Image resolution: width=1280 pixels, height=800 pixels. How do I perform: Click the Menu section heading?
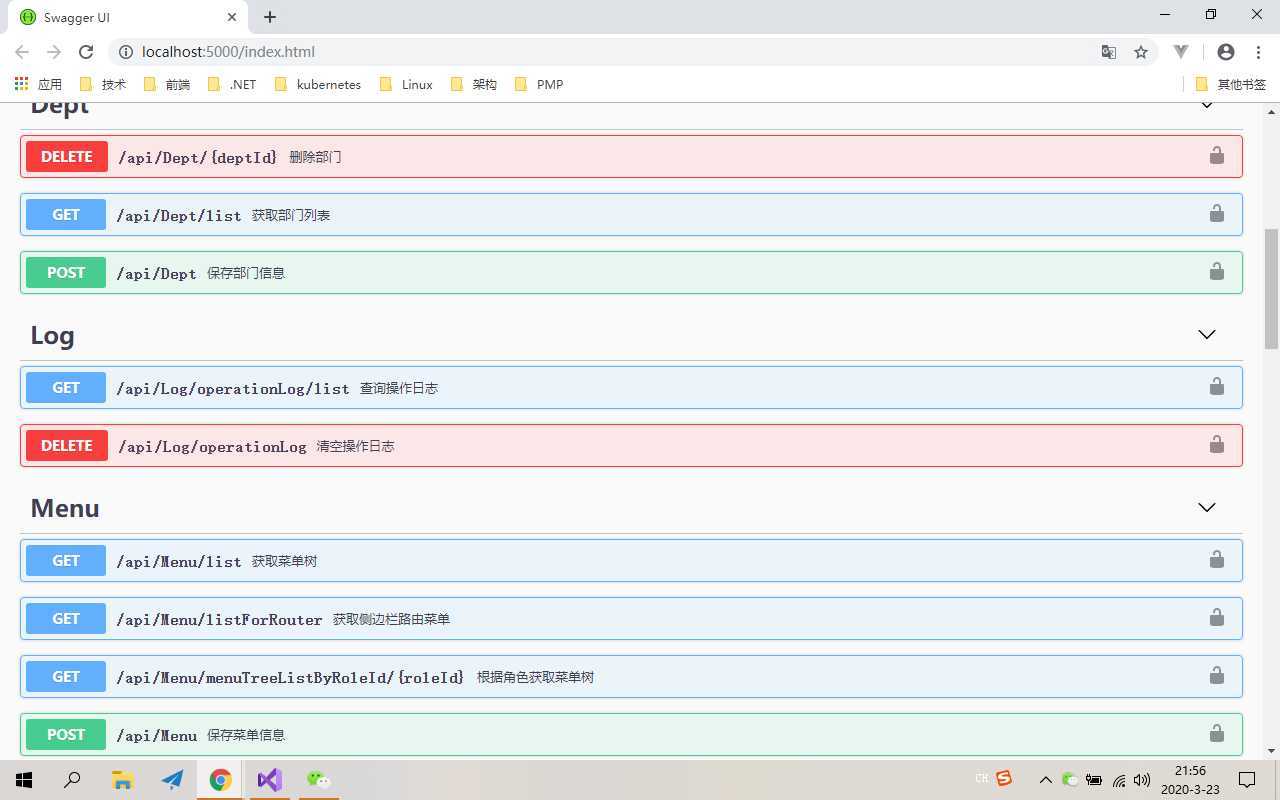[x=65, y=508]
